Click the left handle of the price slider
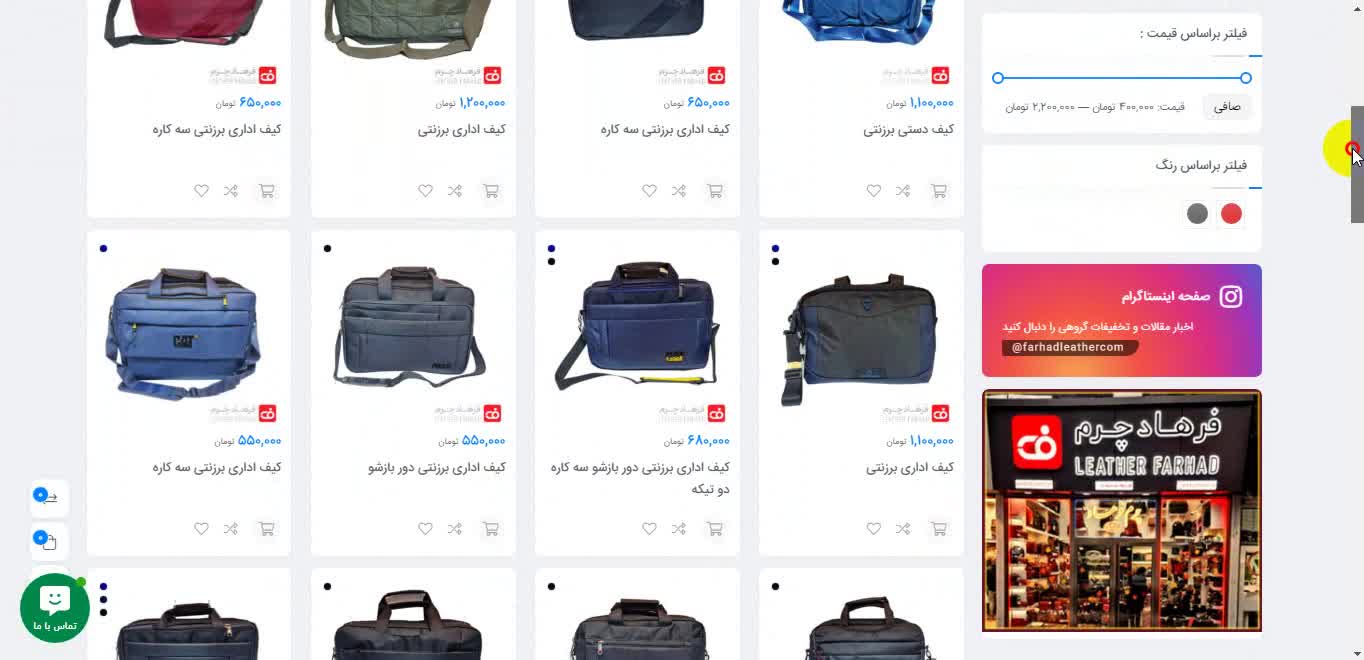The width and height of the screenshot is (1364, 660). coord(998,78)
